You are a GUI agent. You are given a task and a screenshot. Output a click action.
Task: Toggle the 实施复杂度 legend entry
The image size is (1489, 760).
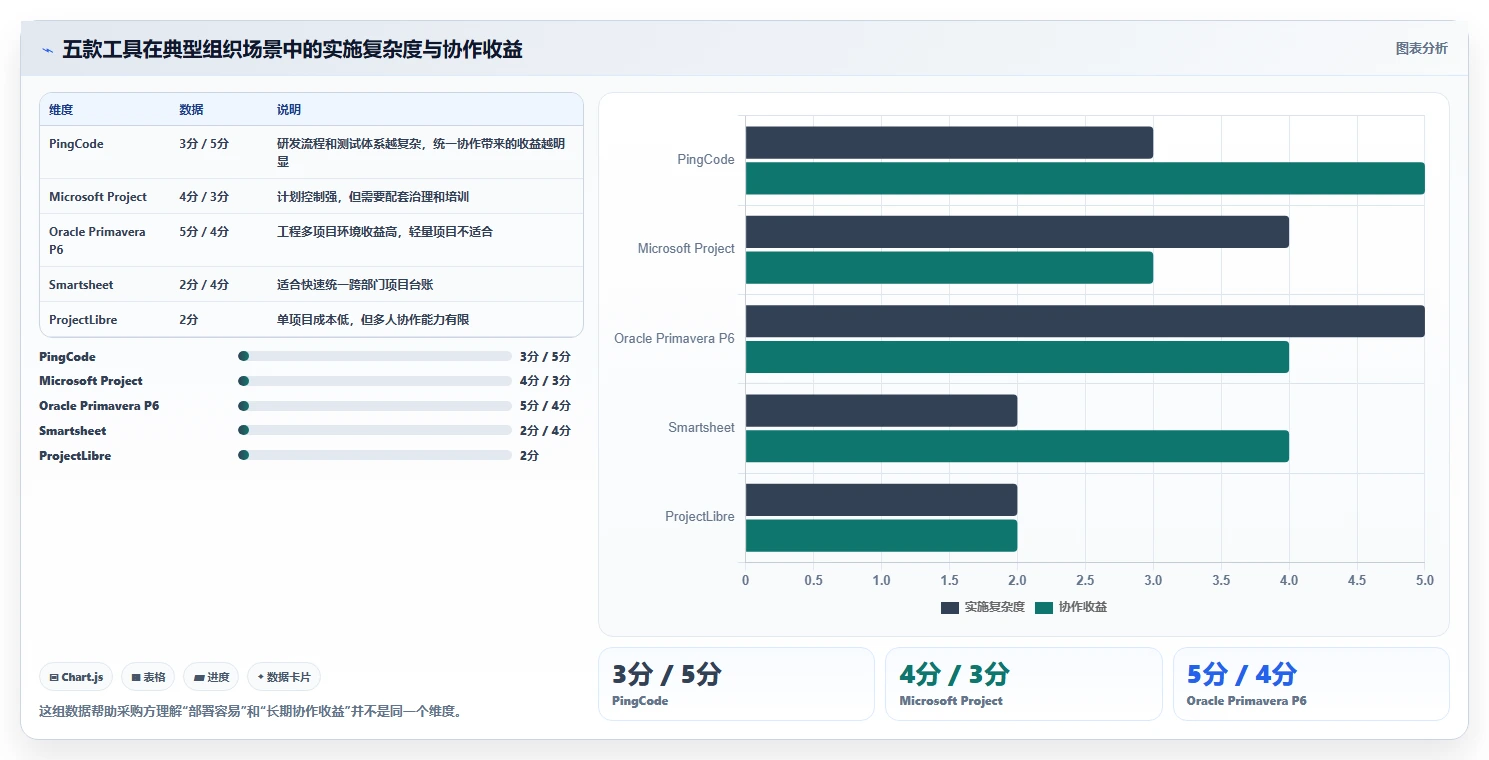(983, 607)
